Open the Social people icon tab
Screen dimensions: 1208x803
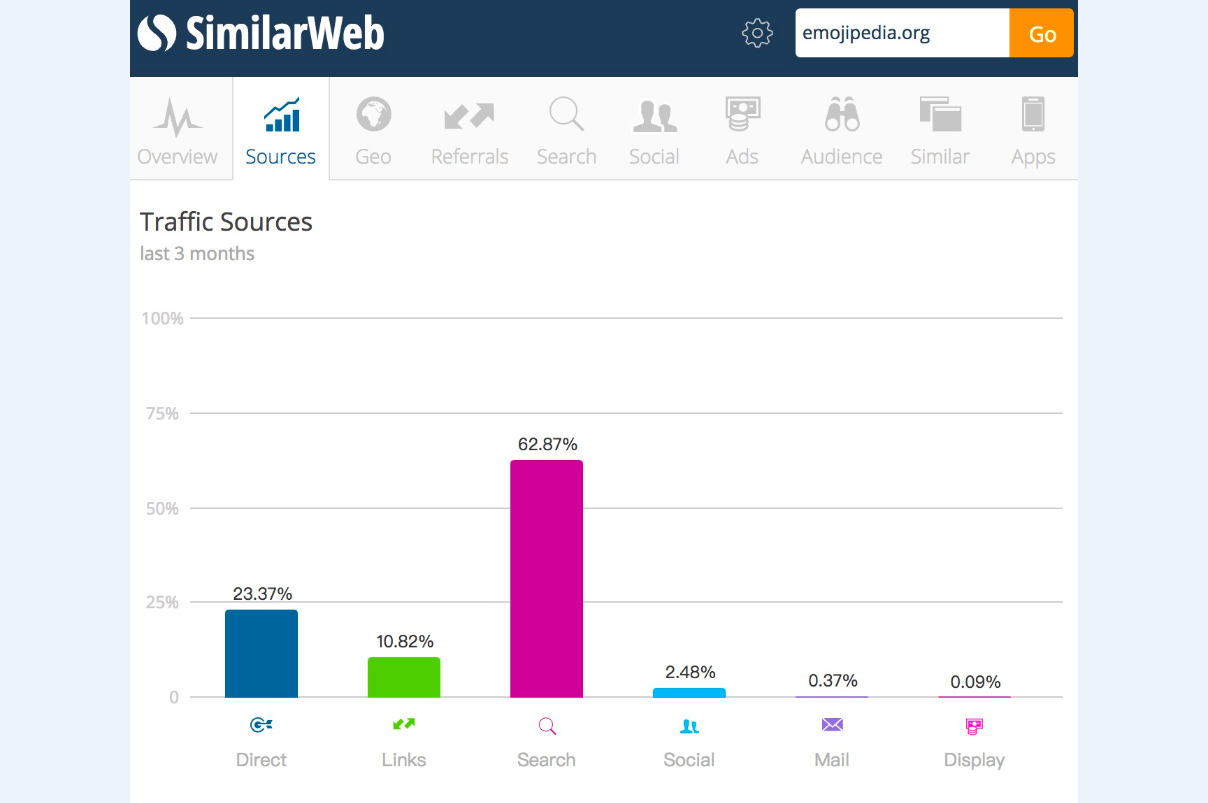[654, 116]
